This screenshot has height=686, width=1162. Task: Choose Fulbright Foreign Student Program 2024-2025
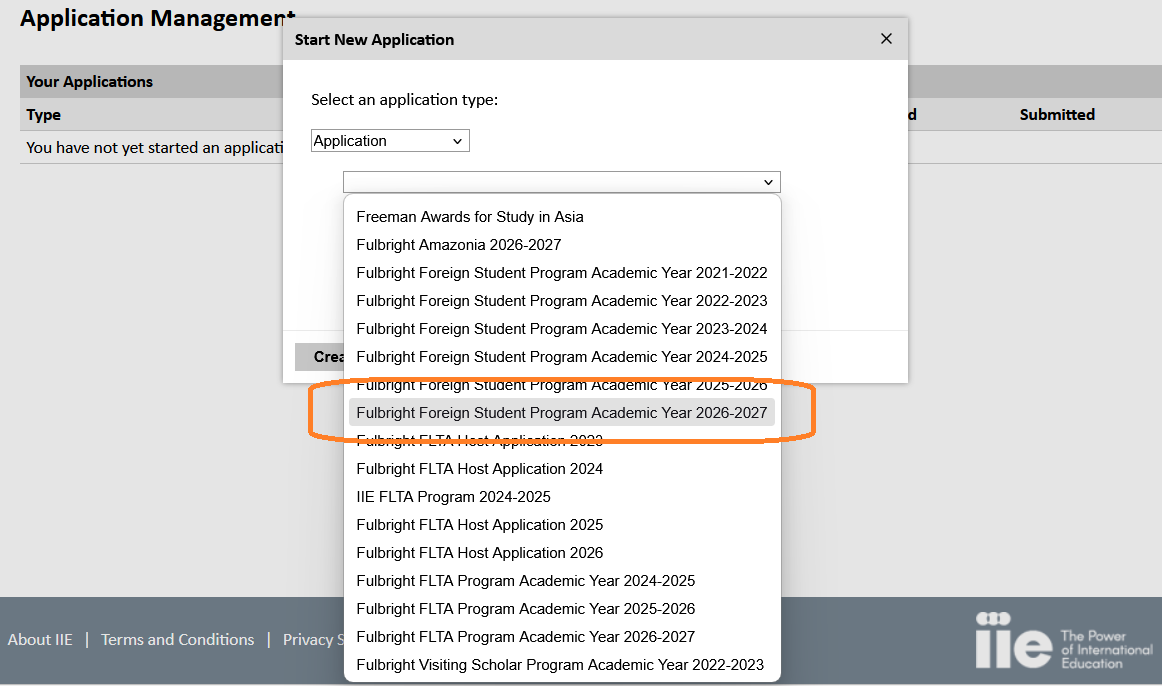tap(562, 357)
